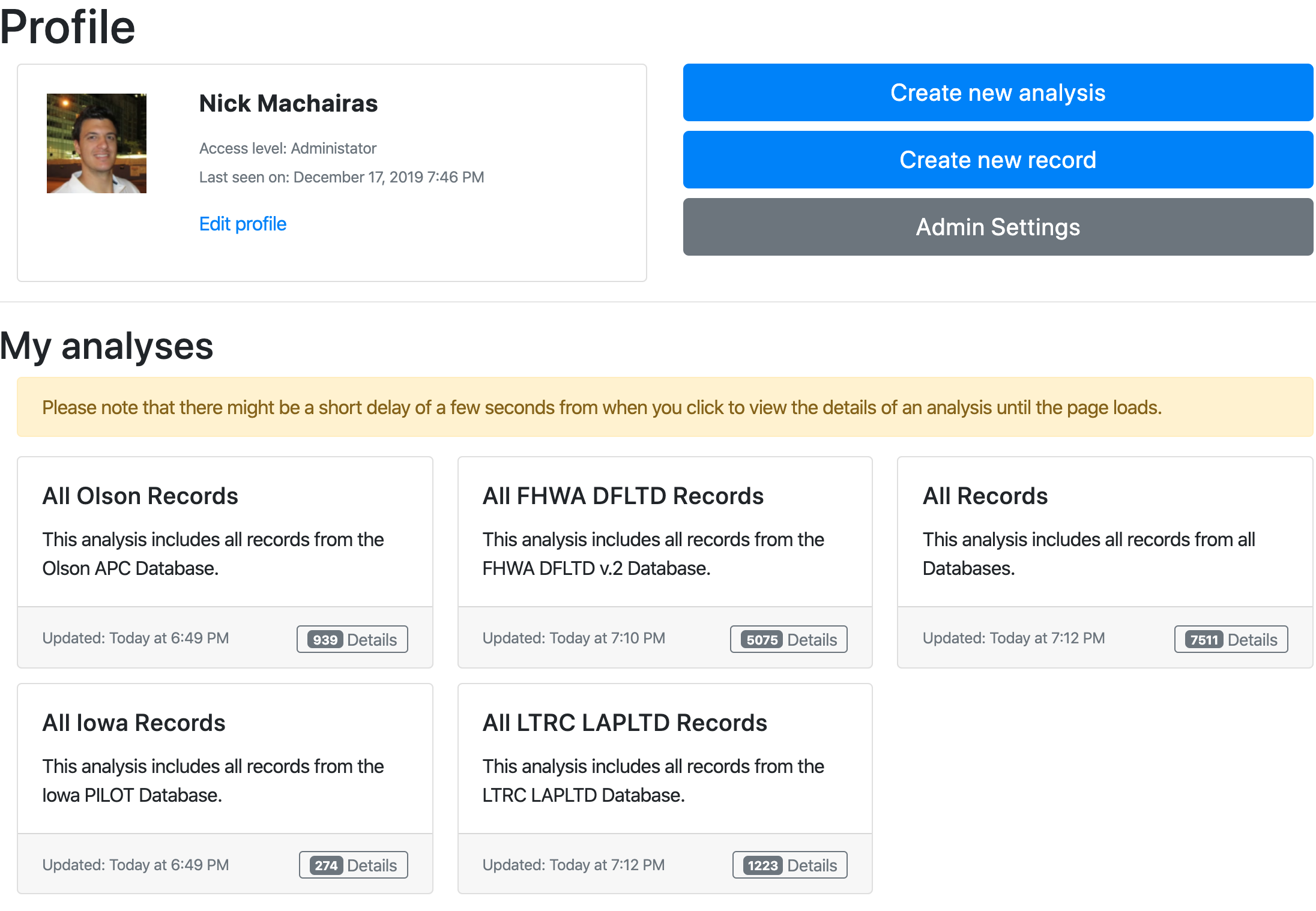Click the Create new record button

click(x=998, y=160)
